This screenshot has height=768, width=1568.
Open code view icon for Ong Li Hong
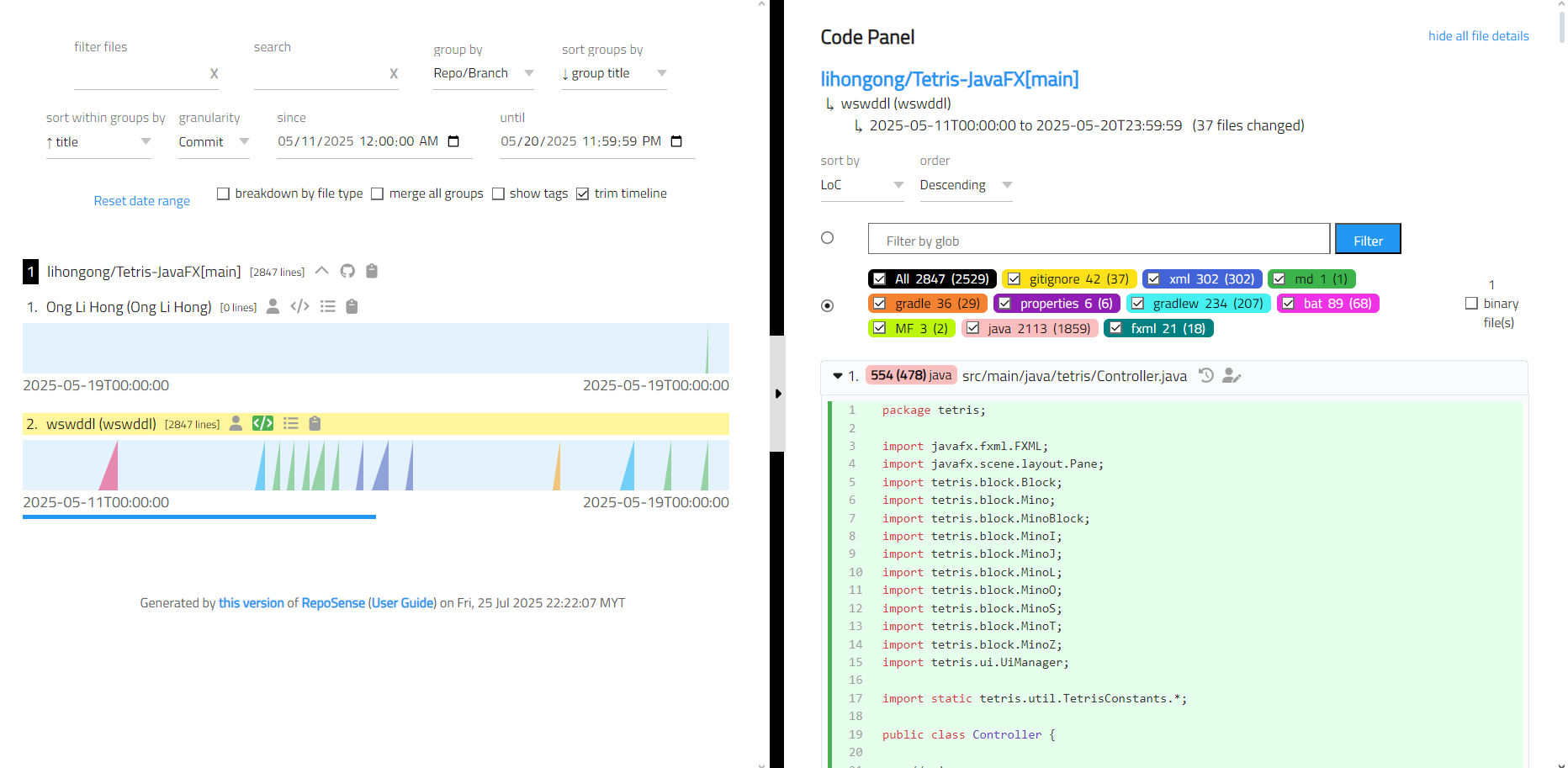[x=299, y=306]
